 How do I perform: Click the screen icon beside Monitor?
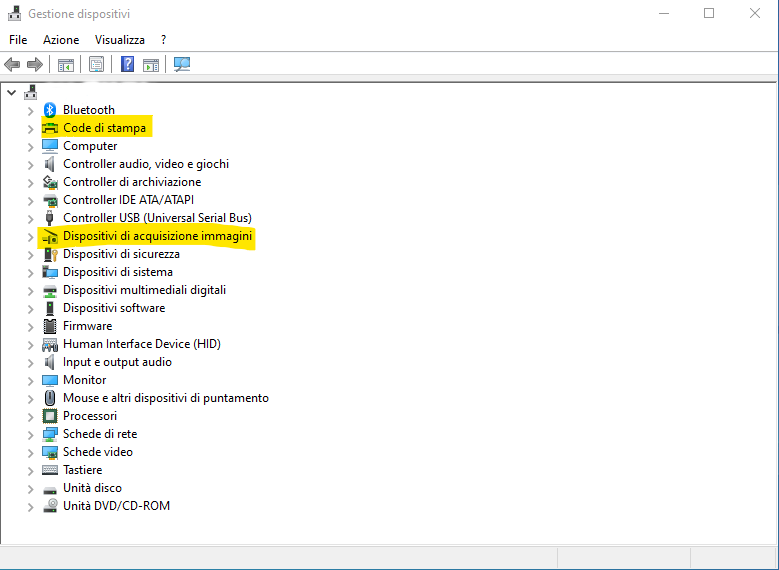coord(50,380)
